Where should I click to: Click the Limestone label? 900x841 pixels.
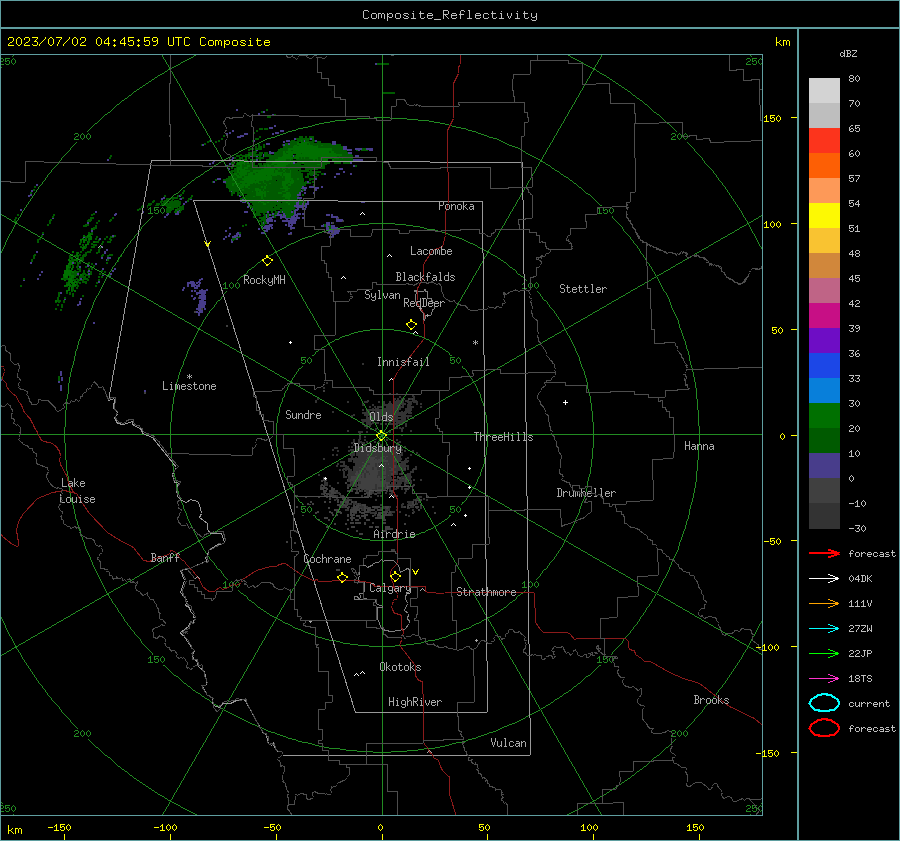[x=189, y=386]
